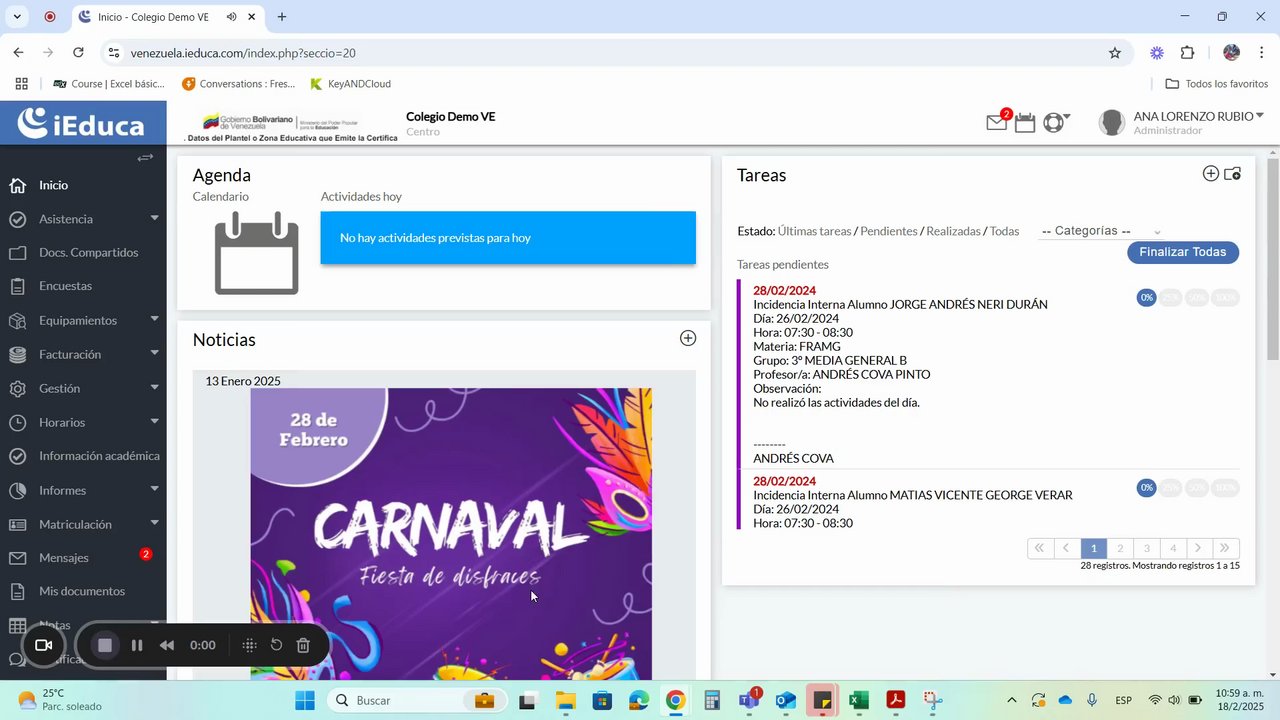
Task: Filter tasks by Últimas tareas
Action: 814,231
